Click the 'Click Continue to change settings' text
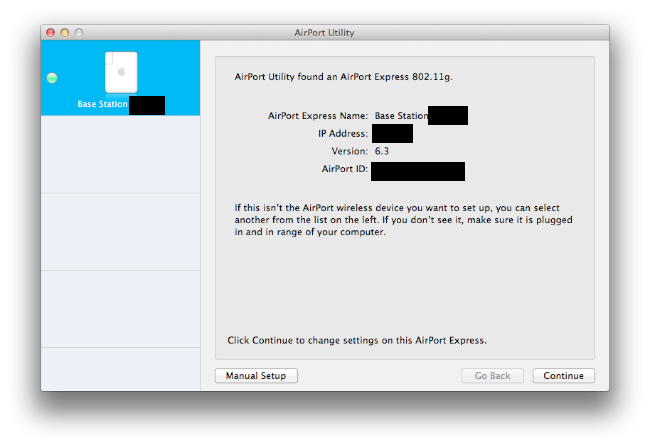This screenshot has width=650, height=448. [x=357, y=340]
